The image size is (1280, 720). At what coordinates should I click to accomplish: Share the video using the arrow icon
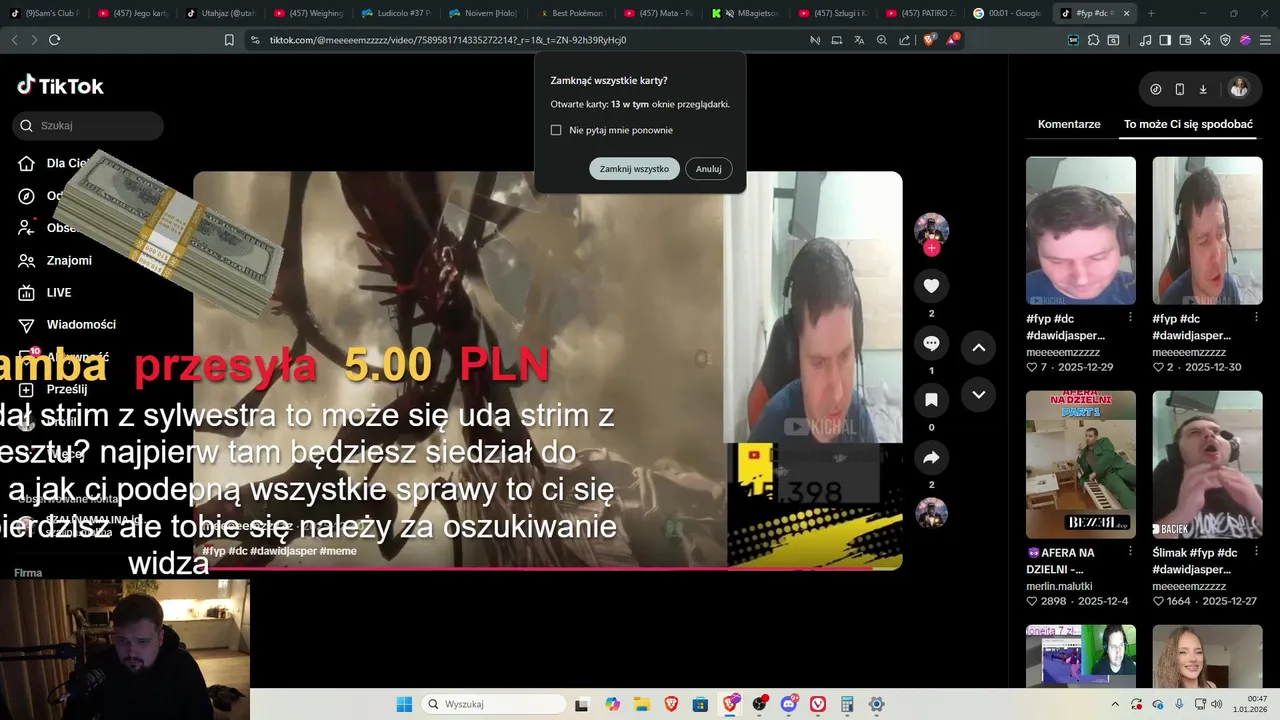coord(931,457)
